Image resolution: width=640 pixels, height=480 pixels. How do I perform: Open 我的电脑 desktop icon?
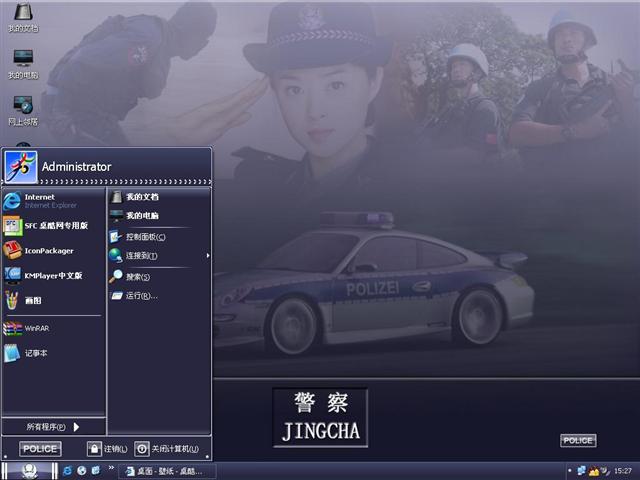click(23, 64)
